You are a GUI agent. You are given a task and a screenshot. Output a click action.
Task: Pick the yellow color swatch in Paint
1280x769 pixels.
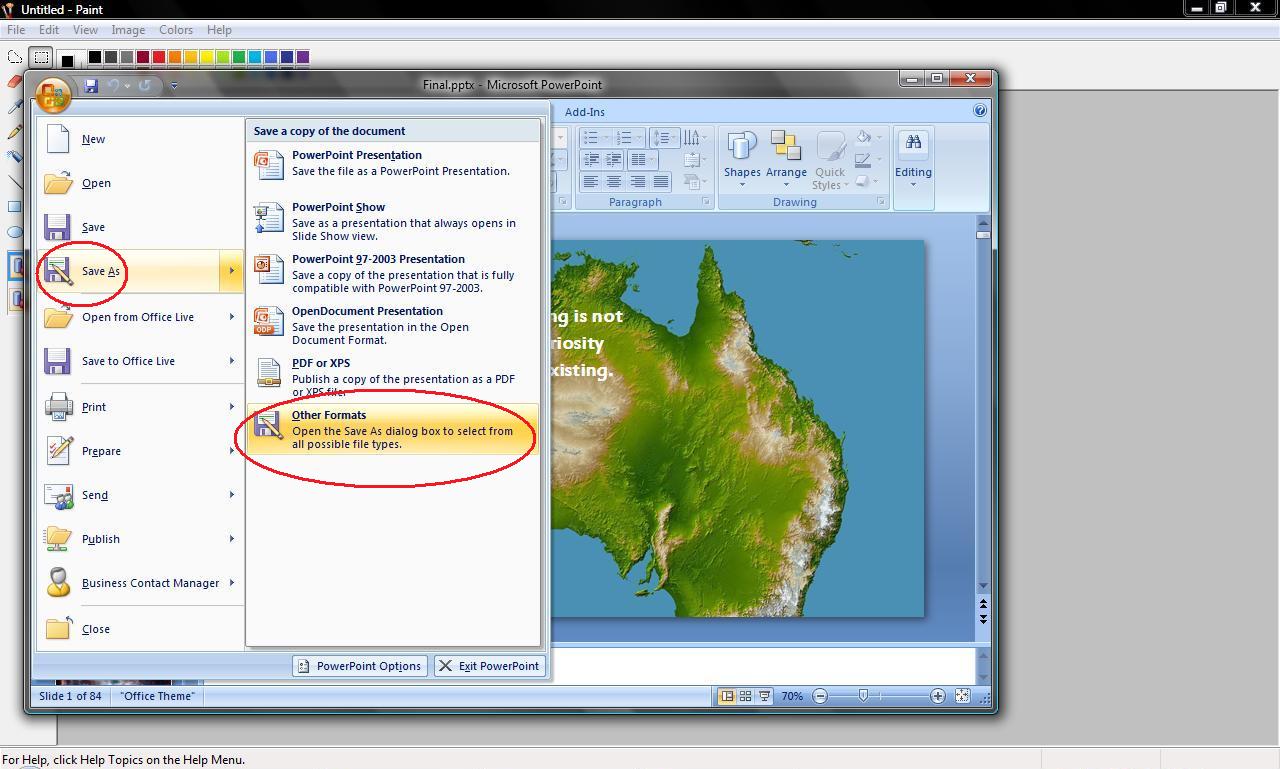206,57
